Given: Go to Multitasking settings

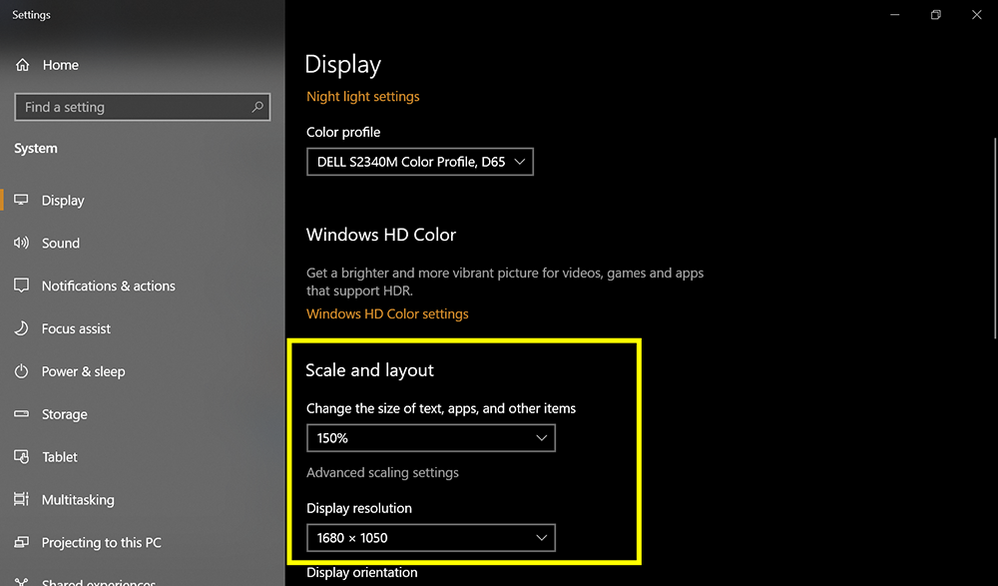Looking at the screenshot, I should (78, 500).
